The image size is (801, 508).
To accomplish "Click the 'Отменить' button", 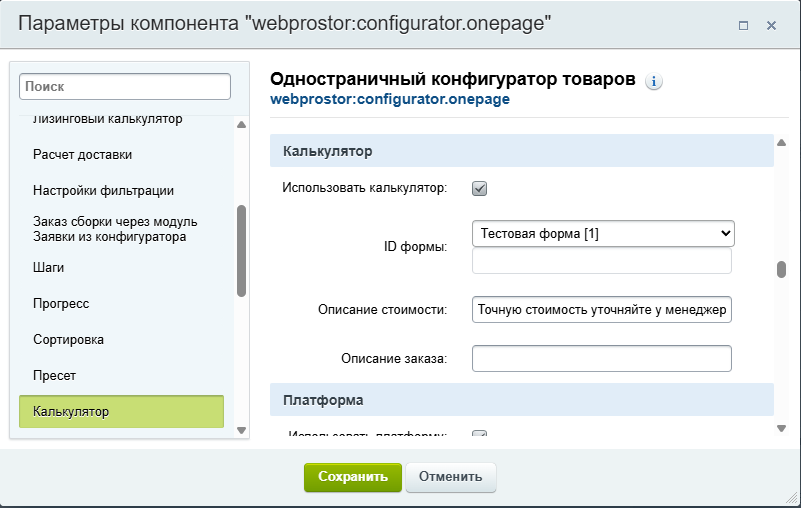I will click(x=451, y=477).
